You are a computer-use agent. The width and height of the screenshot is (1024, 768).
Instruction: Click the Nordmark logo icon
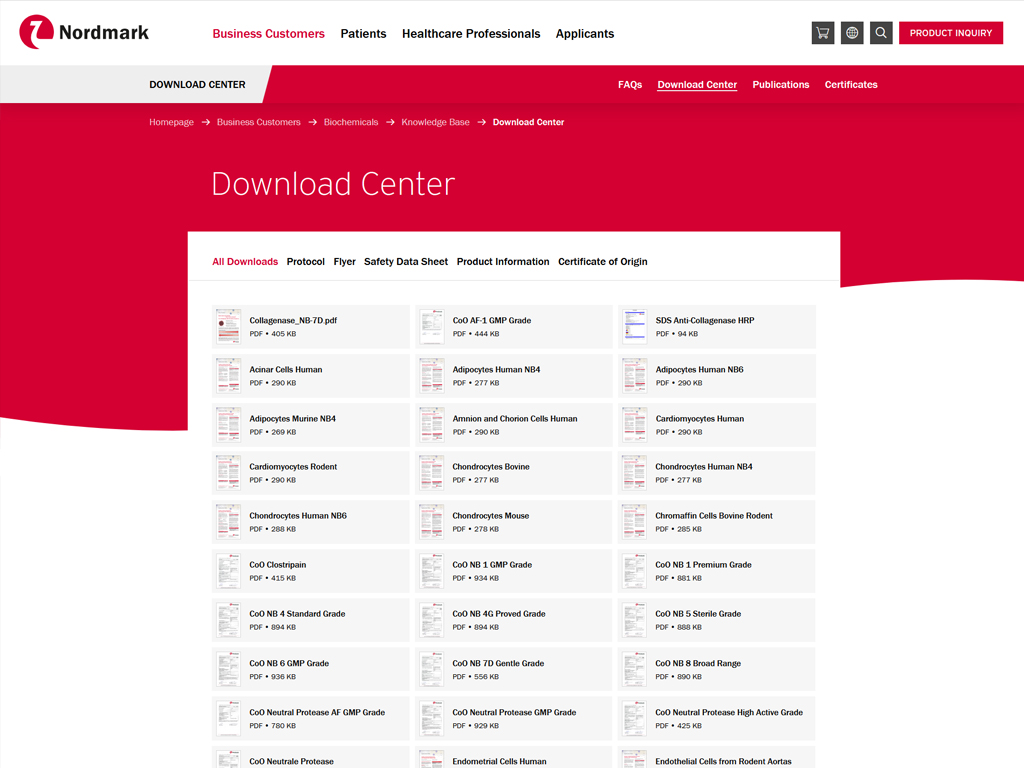pyautogui.click(x=37, y=33)
